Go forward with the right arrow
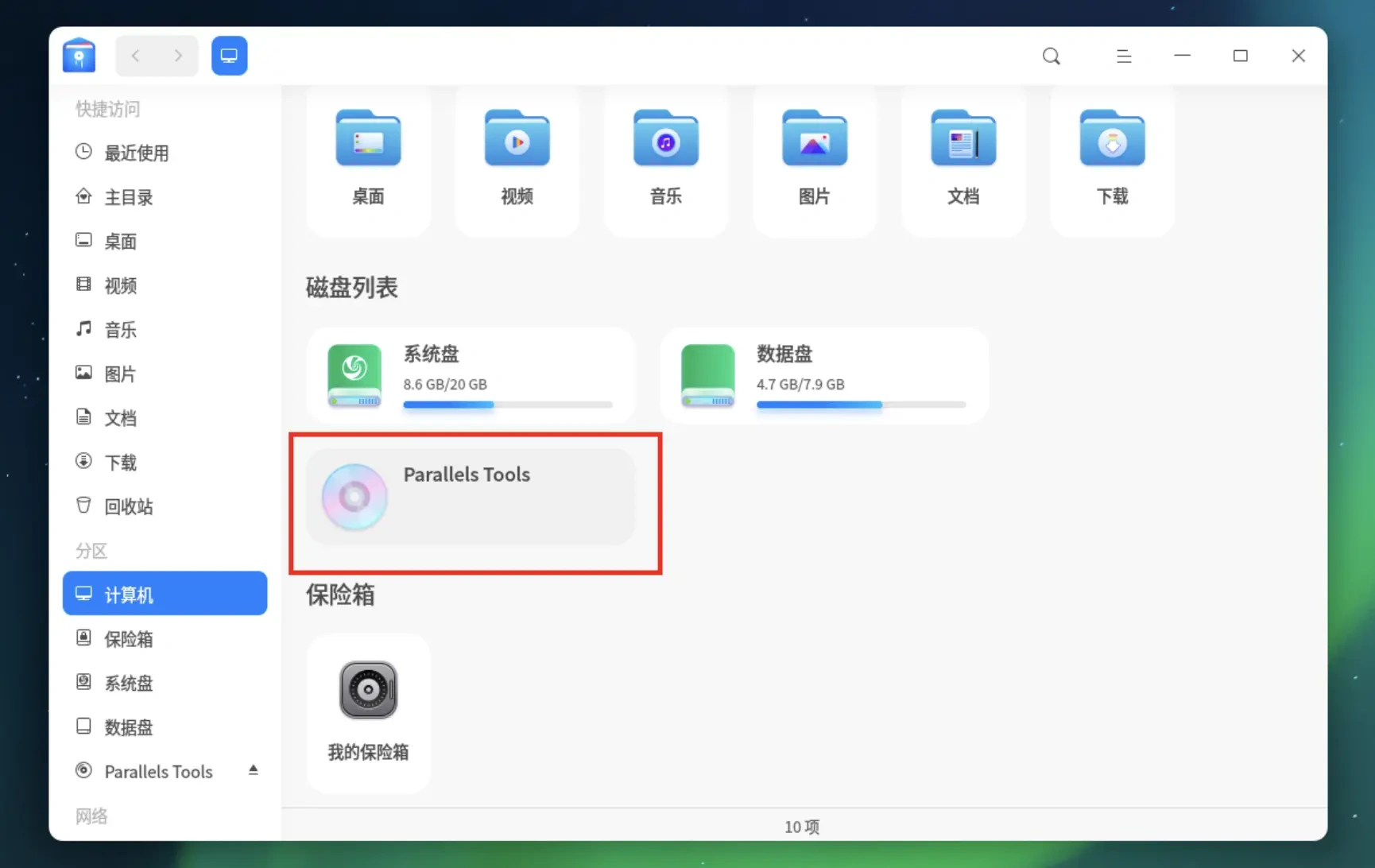Screen dimensions: 1375x868 178,56
